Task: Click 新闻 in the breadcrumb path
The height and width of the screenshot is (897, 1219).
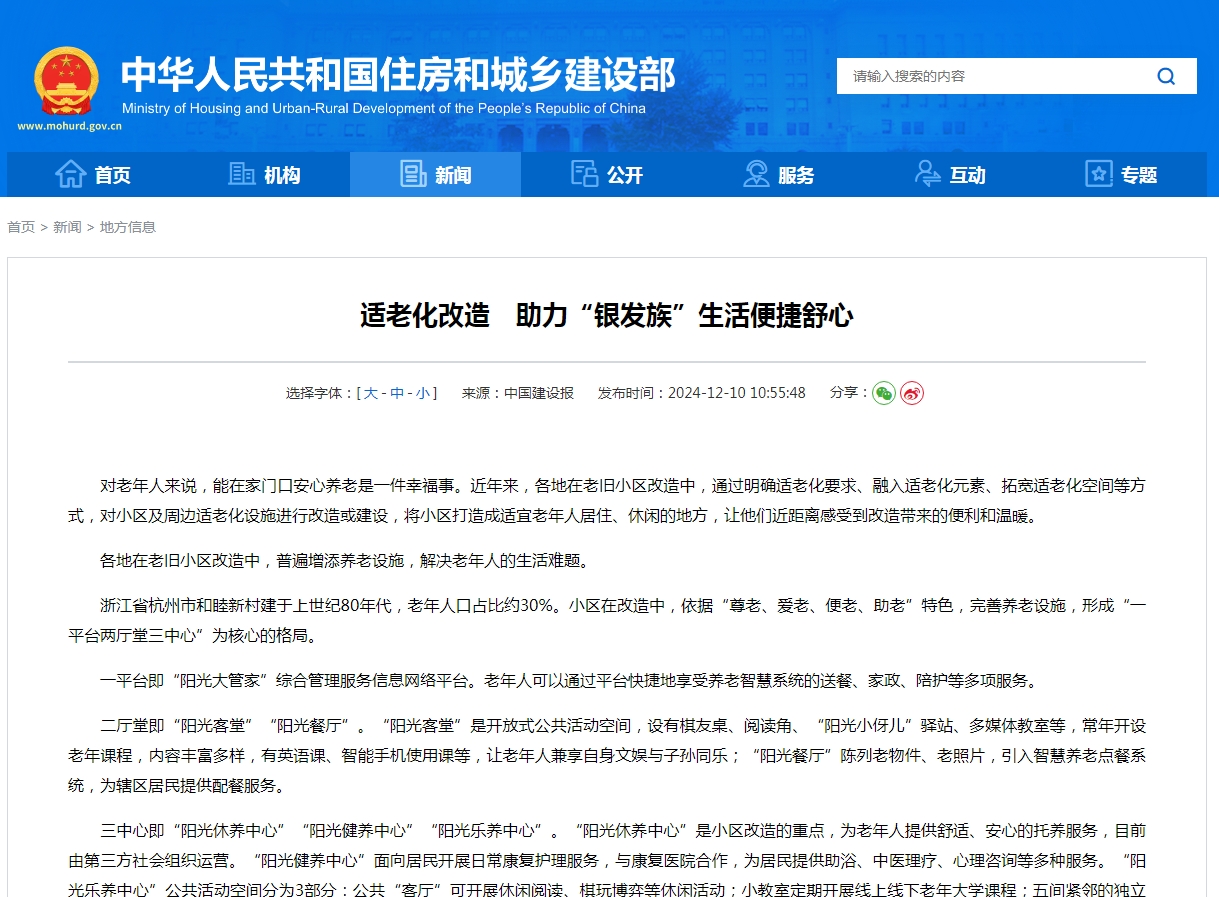Action: pyautogui.click(x=66, y=227)
